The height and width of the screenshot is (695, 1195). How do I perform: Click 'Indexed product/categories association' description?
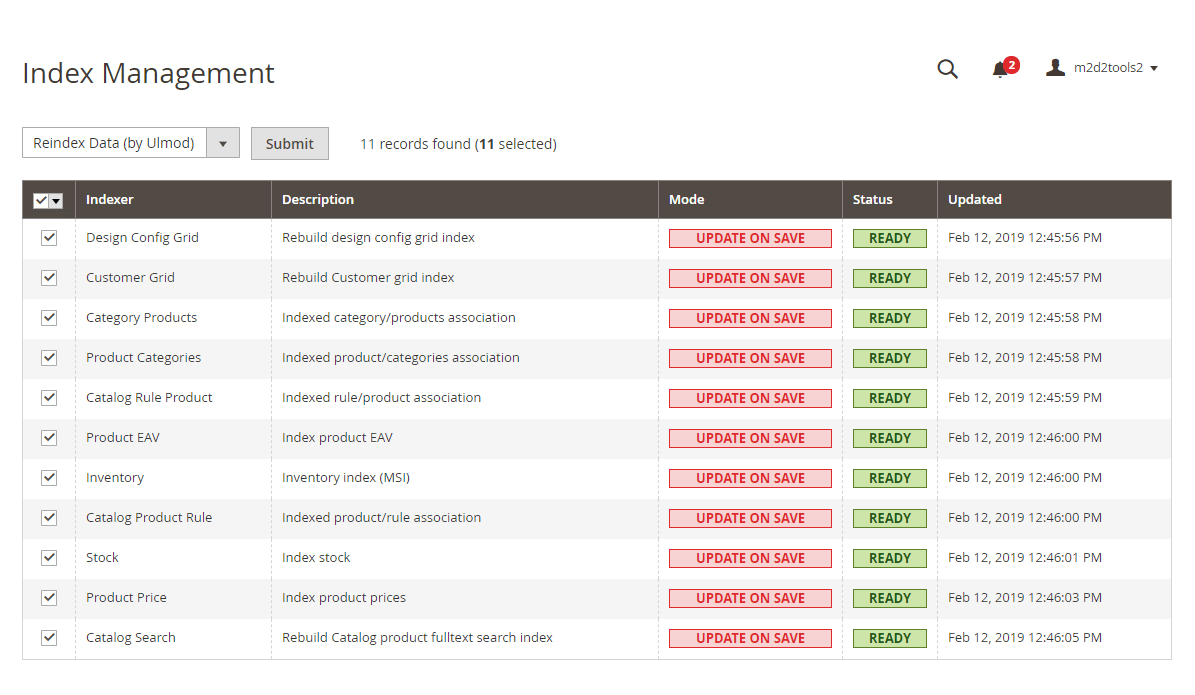click(401, 357)
